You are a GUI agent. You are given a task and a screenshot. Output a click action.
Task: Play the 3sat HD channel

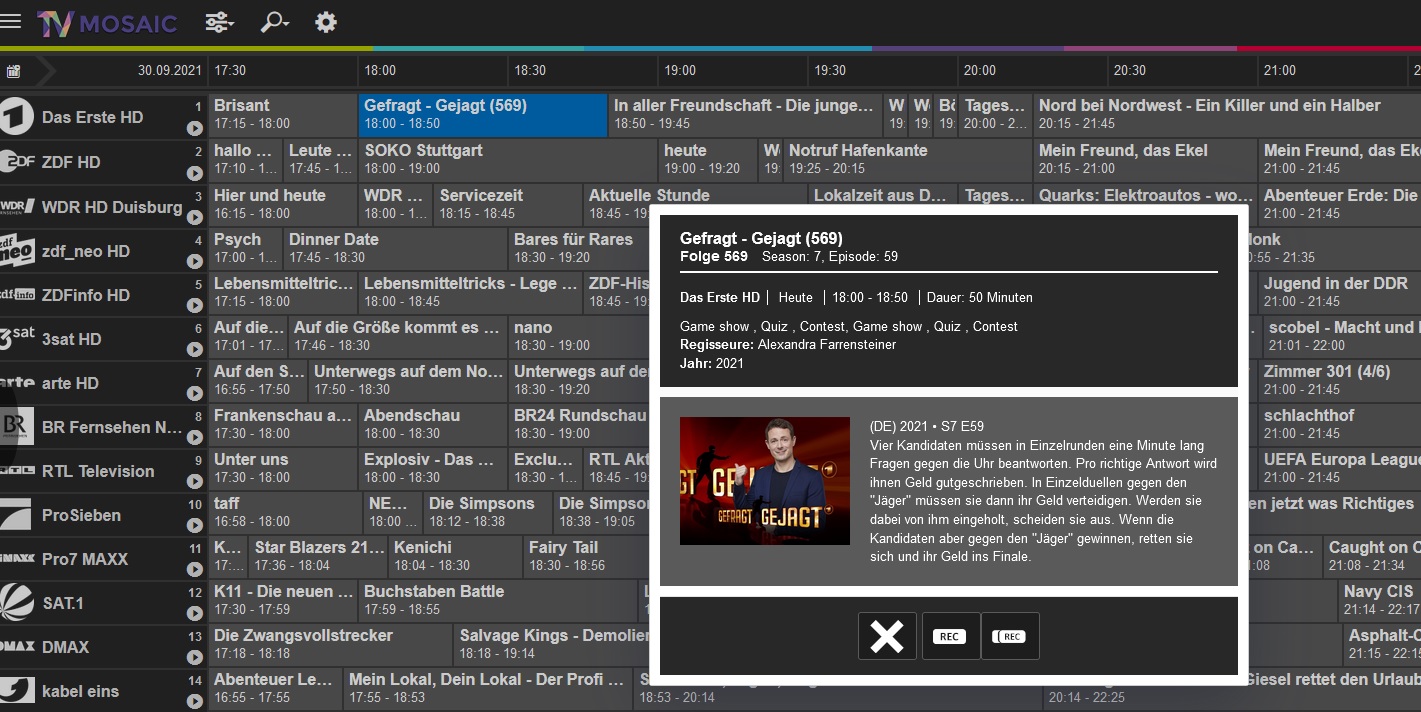pyautogui.click(x=194, y=349)
